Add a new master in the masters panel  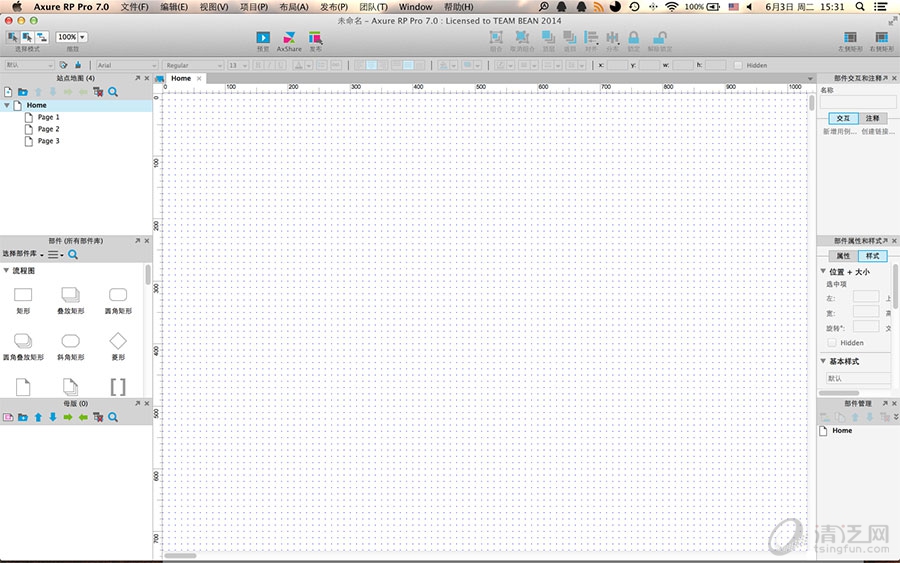tap(8, 417)
